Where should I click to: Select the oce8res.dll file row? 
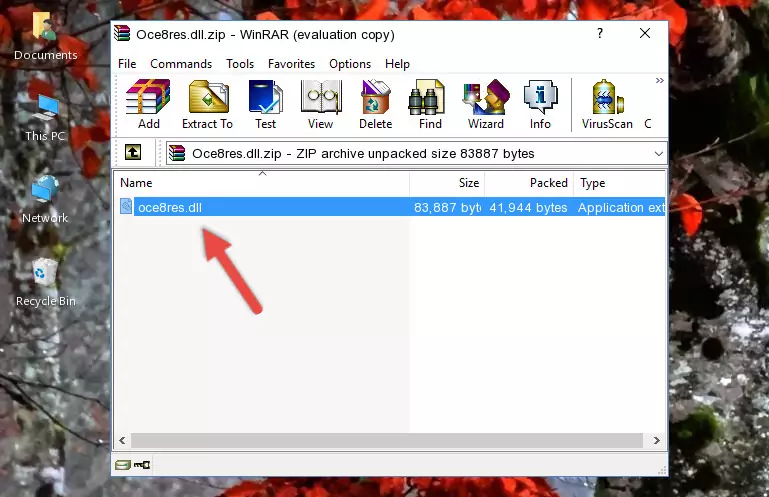click(390, 207)
